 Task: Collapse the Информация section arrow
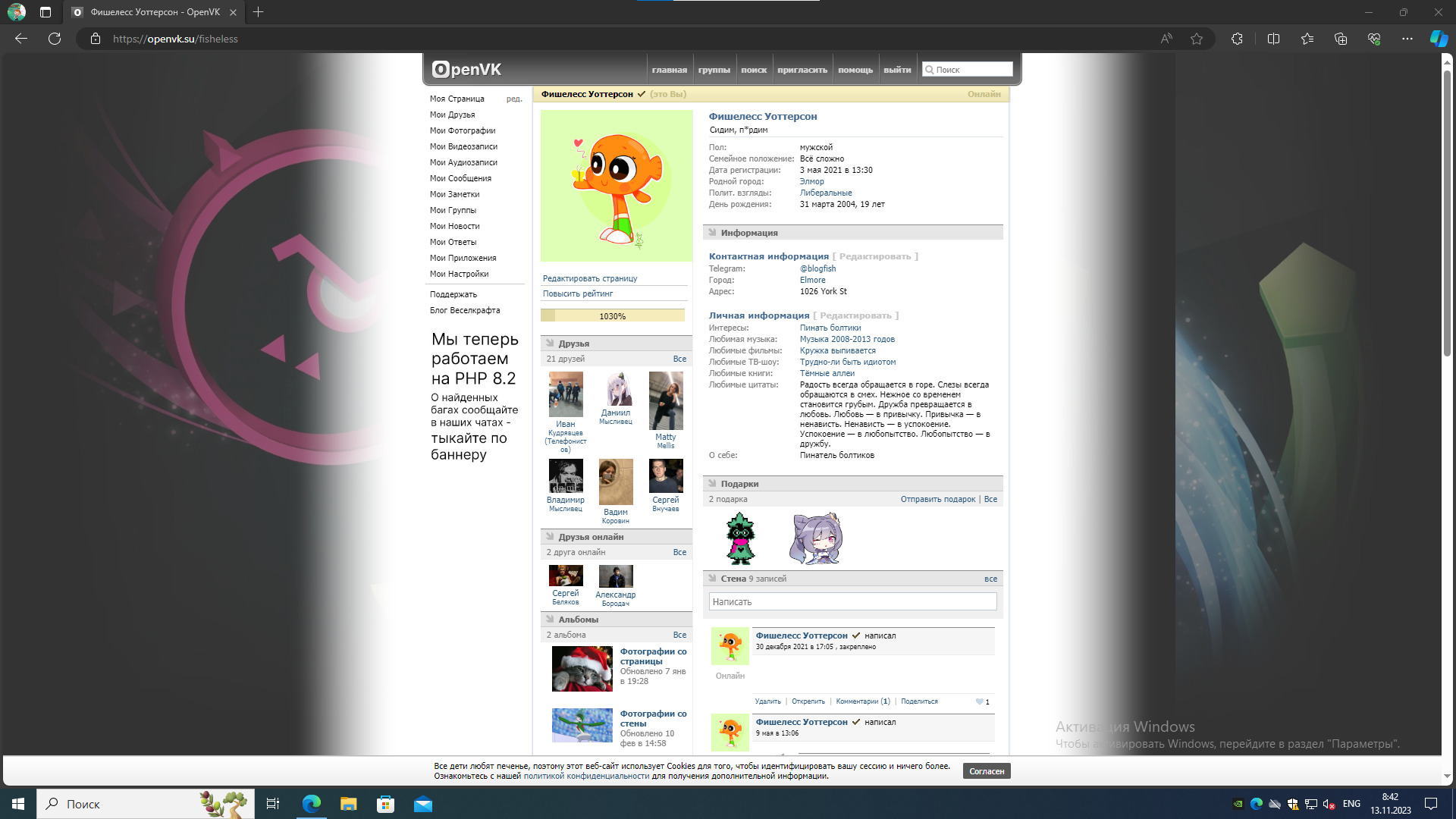[712, 233]
